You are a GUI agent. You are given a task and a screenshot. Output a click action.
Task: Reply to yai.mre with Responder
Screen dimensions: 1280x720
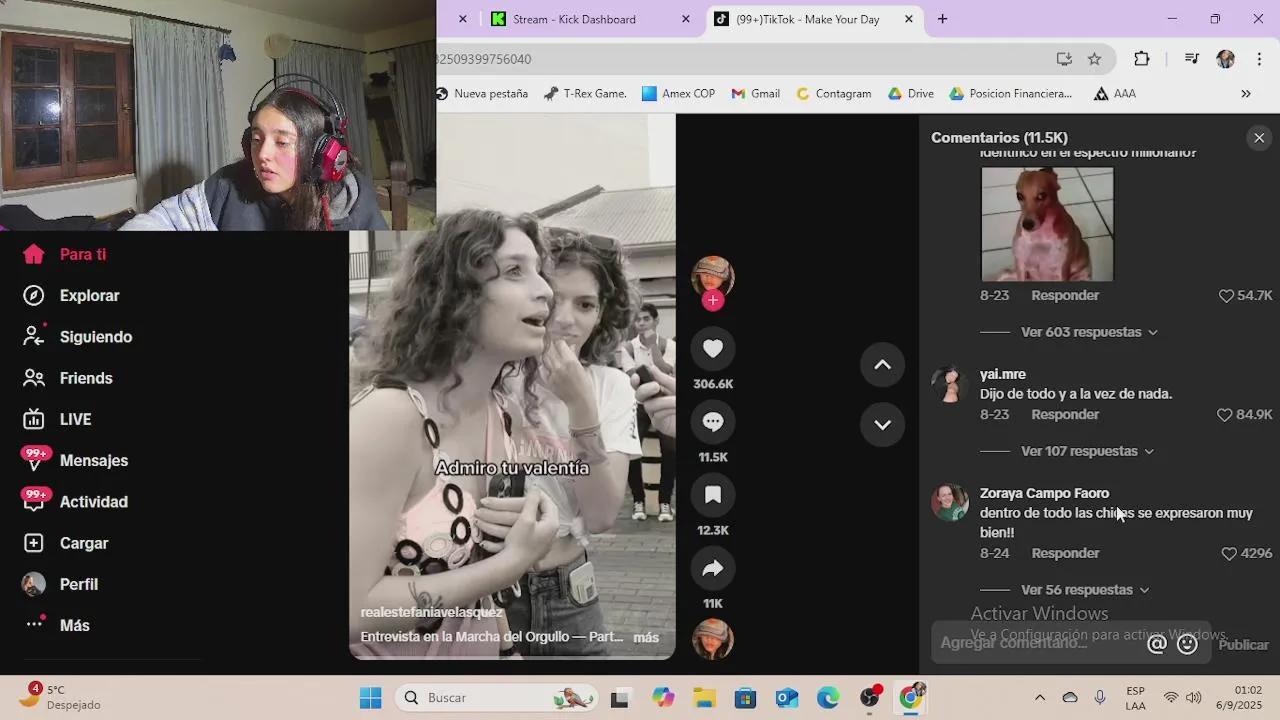pyautogui.click(x=1065, y=415)
